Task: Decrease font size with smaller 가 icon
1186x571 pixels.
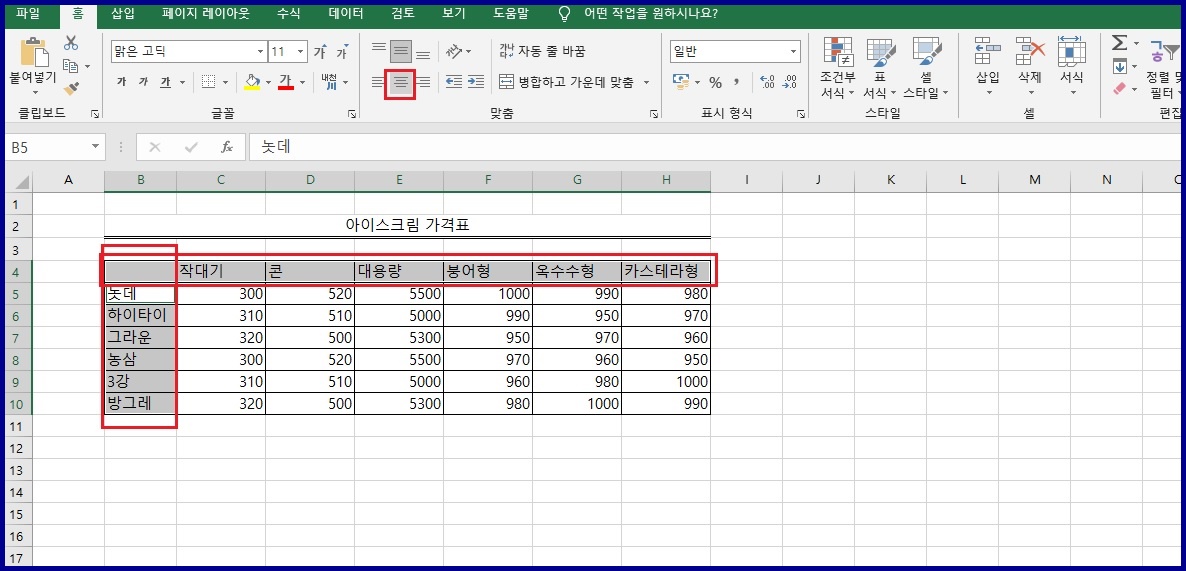Action: 342,51
